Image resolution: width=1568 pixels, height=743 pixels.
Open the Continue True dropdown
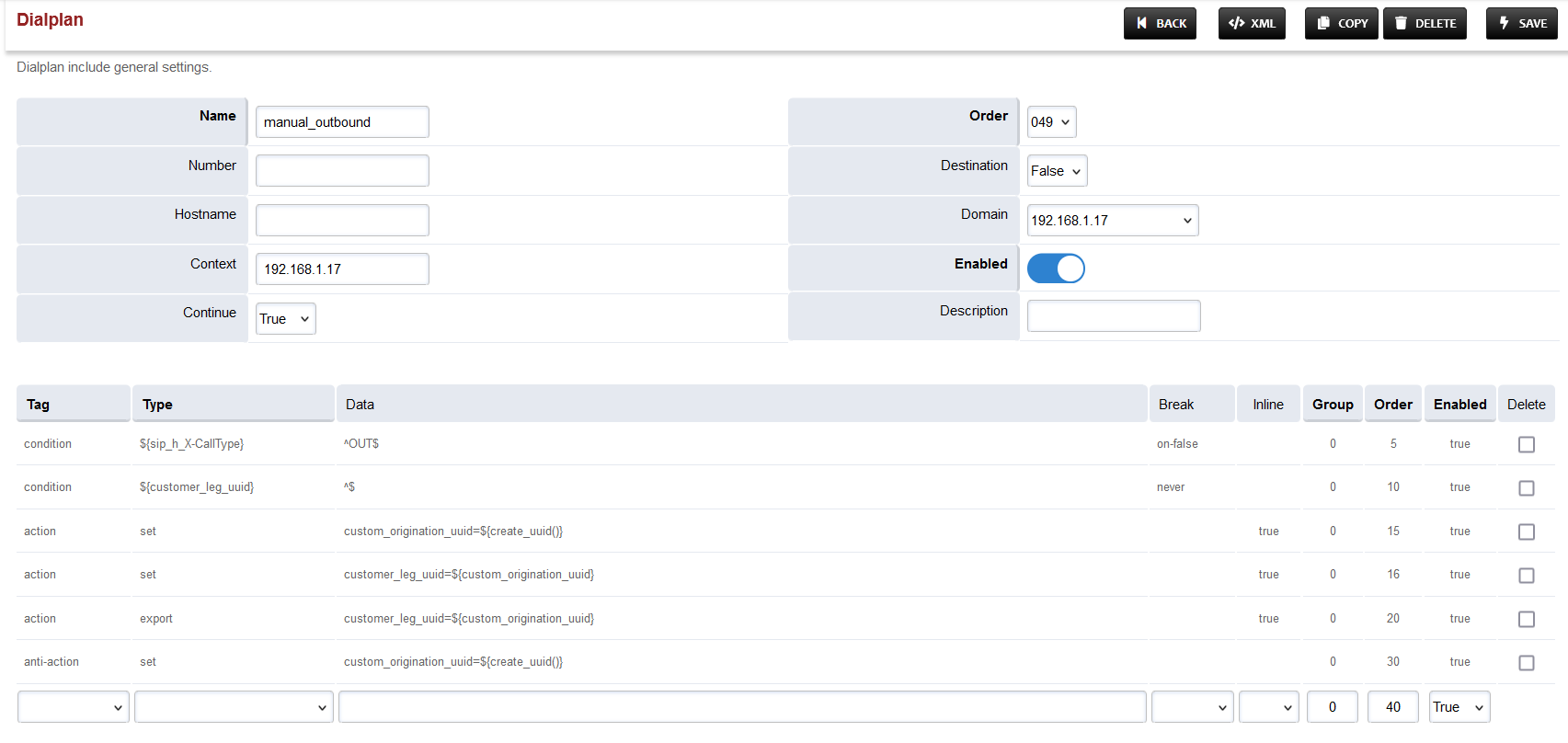pos(285,319)
